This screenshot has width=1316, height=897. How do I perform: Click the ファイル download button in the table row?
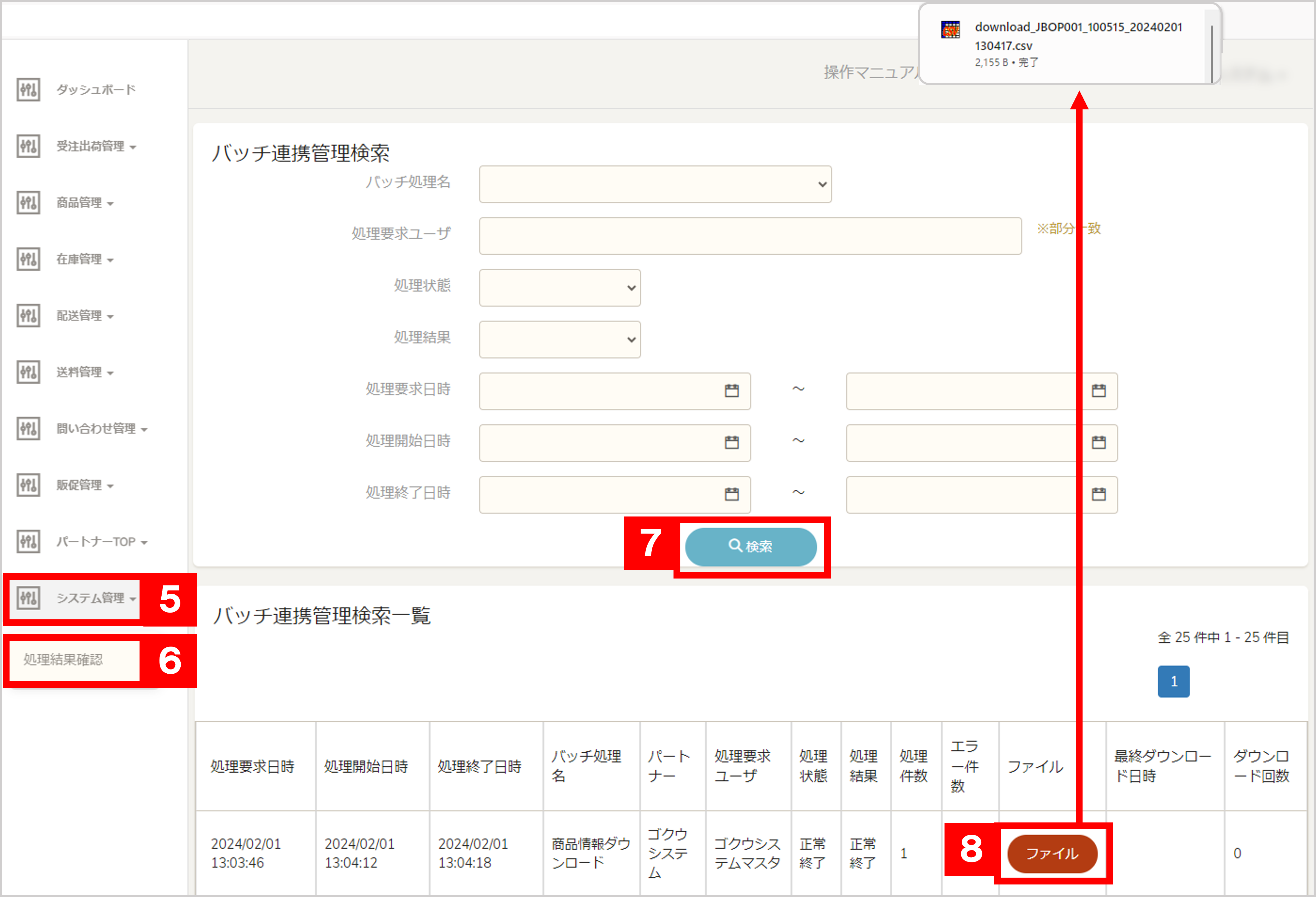coord(1052,853)
